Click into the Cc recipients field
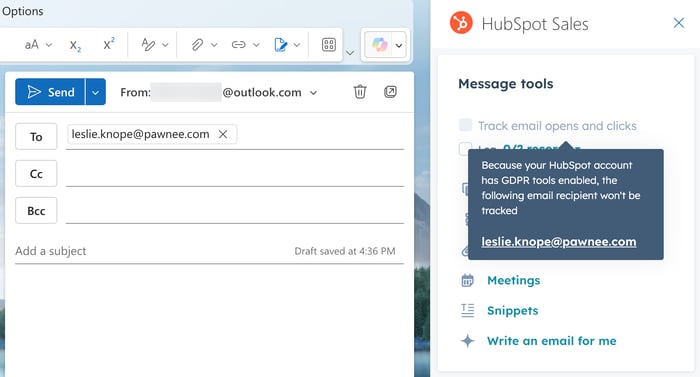Viewport: 700px width, 377px height. point(235,173)
